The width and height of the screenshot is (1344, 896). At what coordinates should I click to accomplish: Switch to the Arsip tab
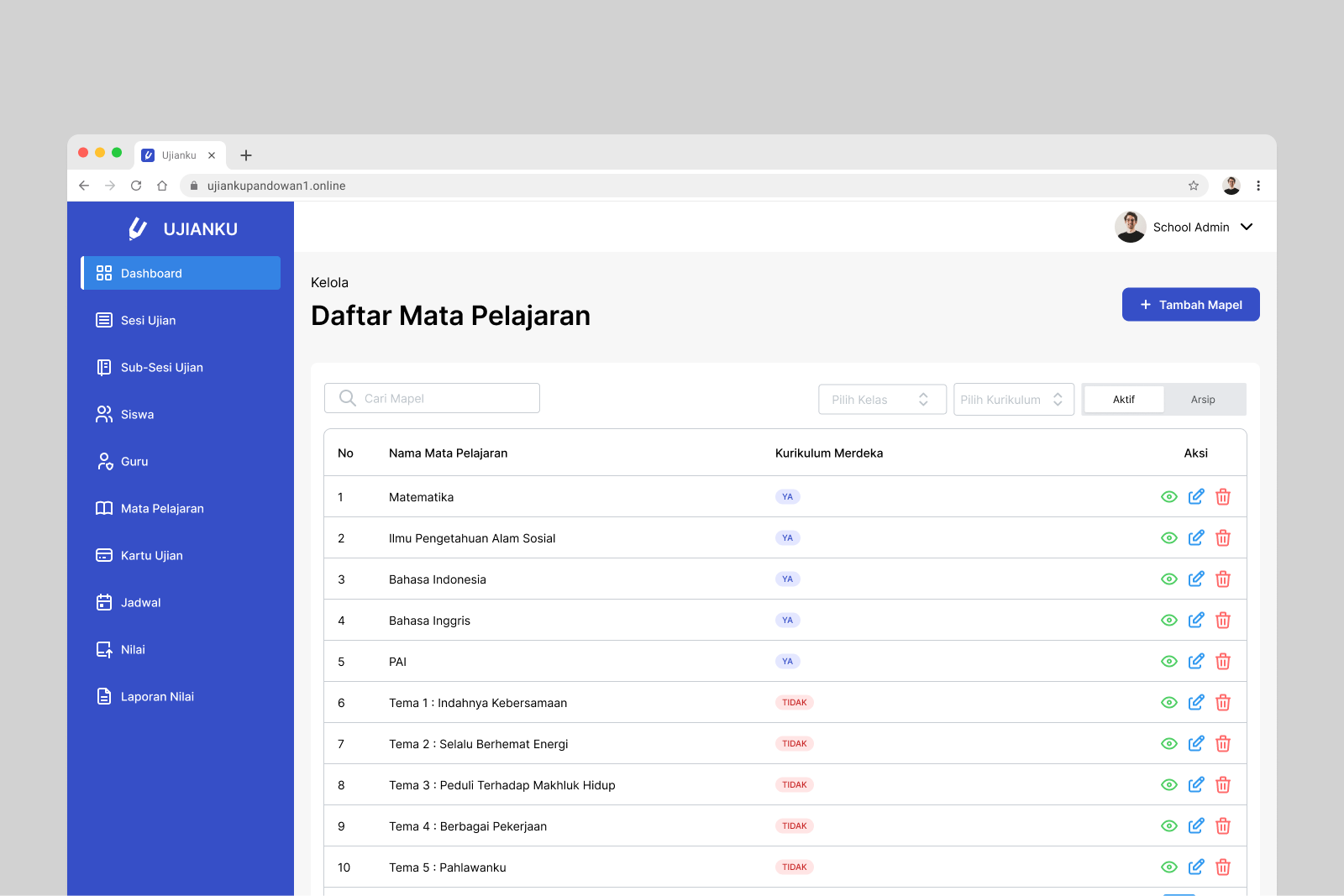pos(1203,399)
